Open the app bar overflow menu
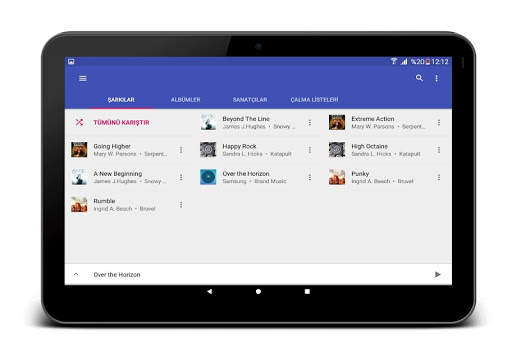The image size is (512, 361). 436,78
